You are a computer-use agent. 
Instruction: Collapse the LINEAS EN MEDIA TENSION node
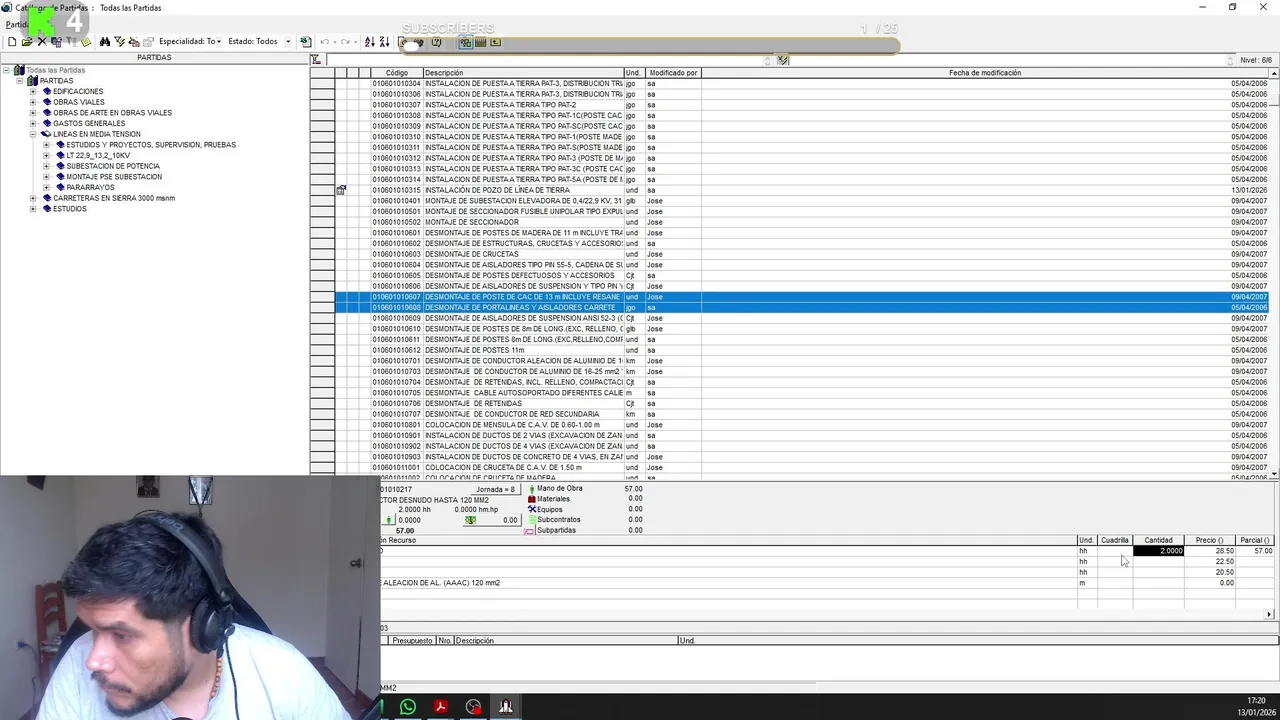(33, 134)
